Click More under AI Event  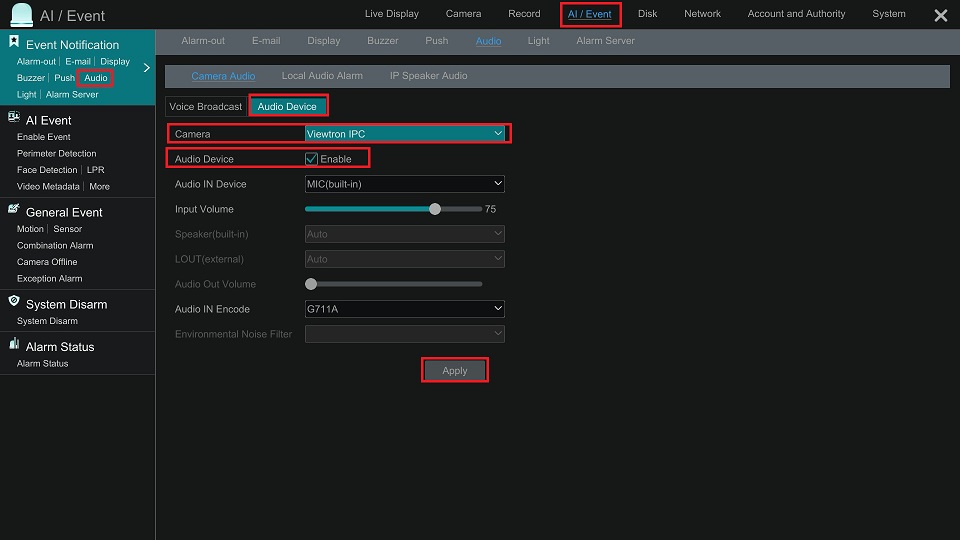click(99, 186)
